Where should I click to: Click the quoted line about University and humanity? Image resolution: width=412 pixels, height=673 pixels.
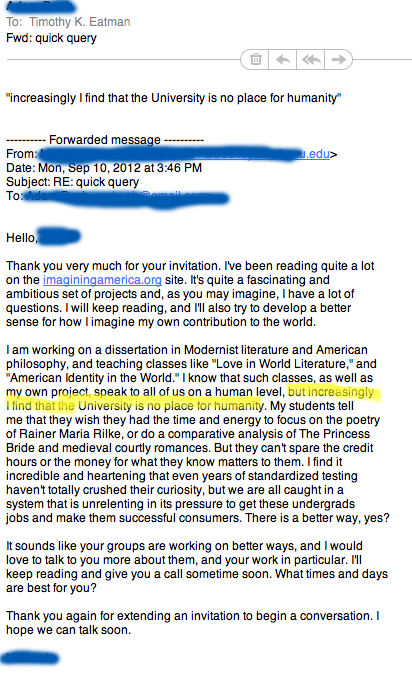(173, 98)
